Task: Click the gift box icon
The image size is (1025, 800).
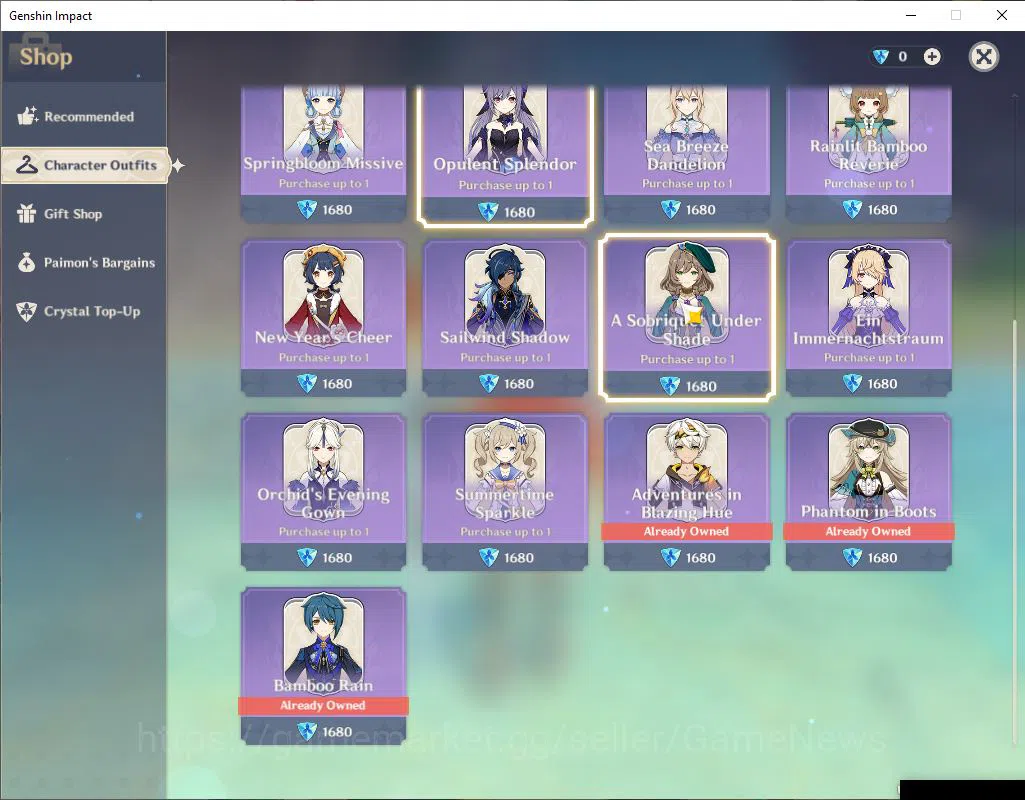Action: pos(27,213)
